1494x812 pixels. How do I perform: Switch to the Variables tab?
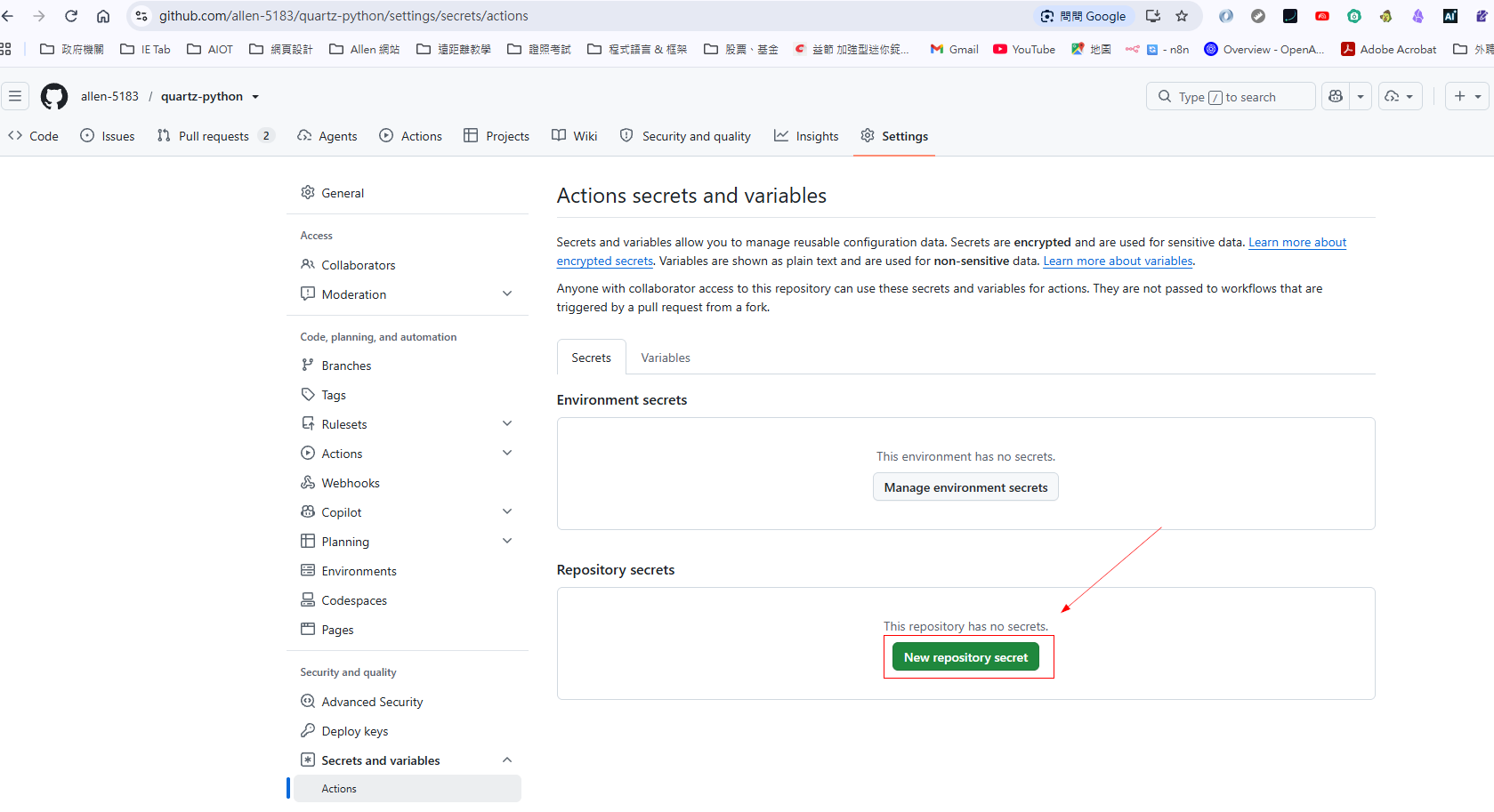point(666,358)
